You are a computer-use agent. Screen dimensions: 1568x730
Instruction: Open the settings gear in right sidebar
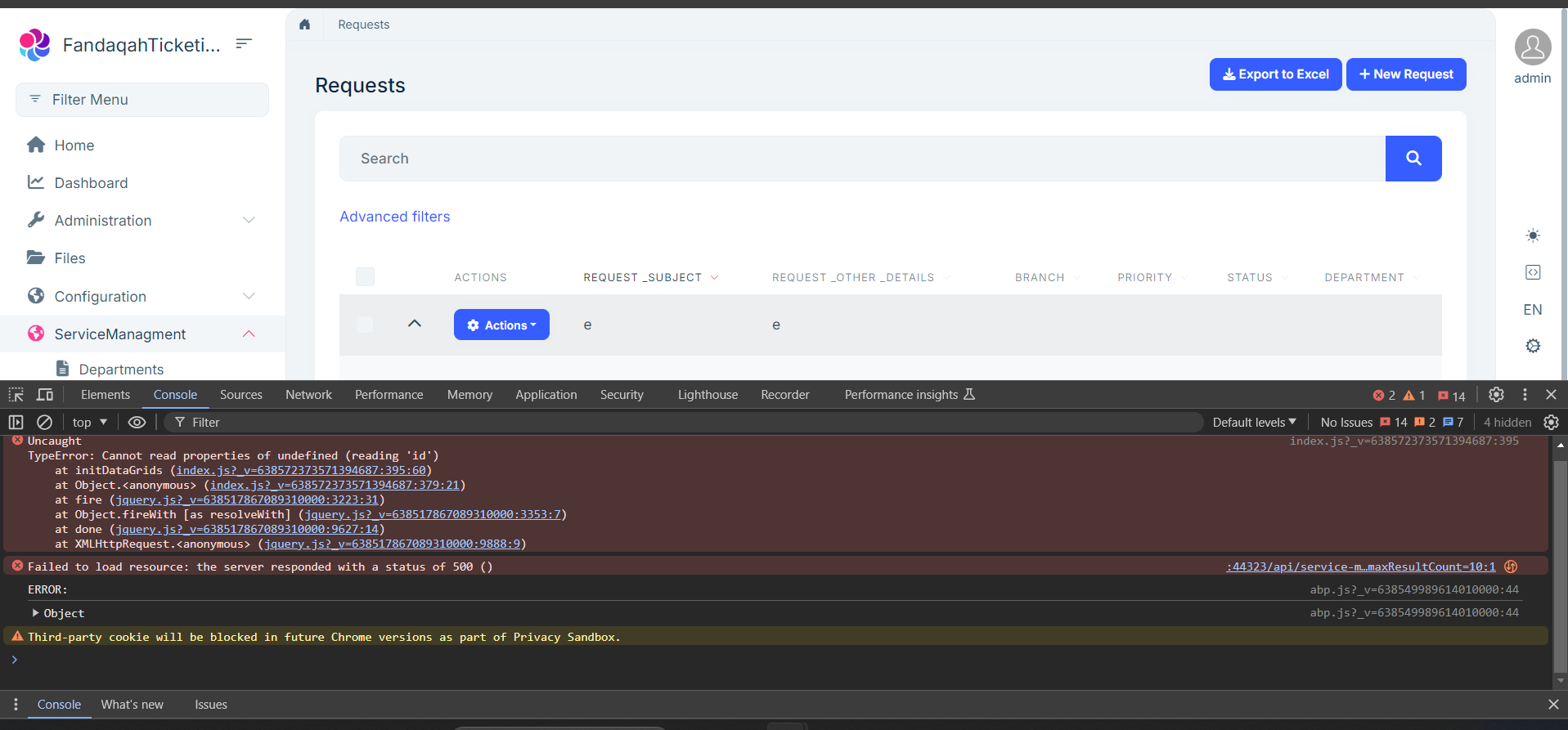pos(1532,346)
